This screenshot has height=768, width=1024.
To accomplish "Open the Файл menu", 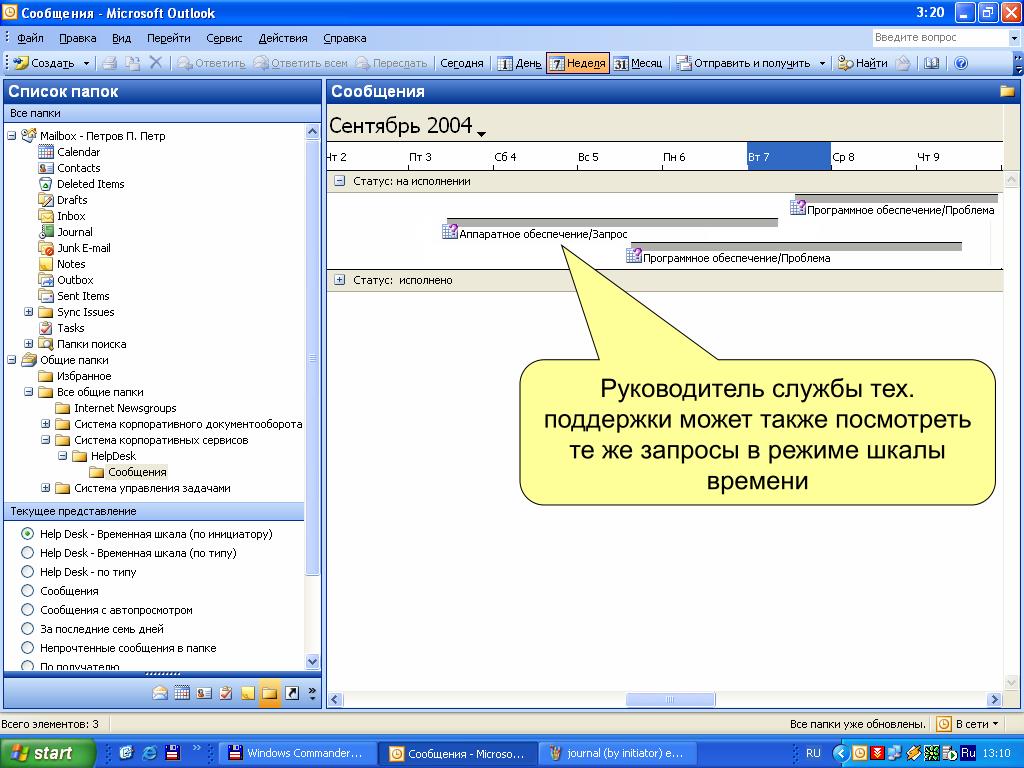I will [x=31, y=38].
